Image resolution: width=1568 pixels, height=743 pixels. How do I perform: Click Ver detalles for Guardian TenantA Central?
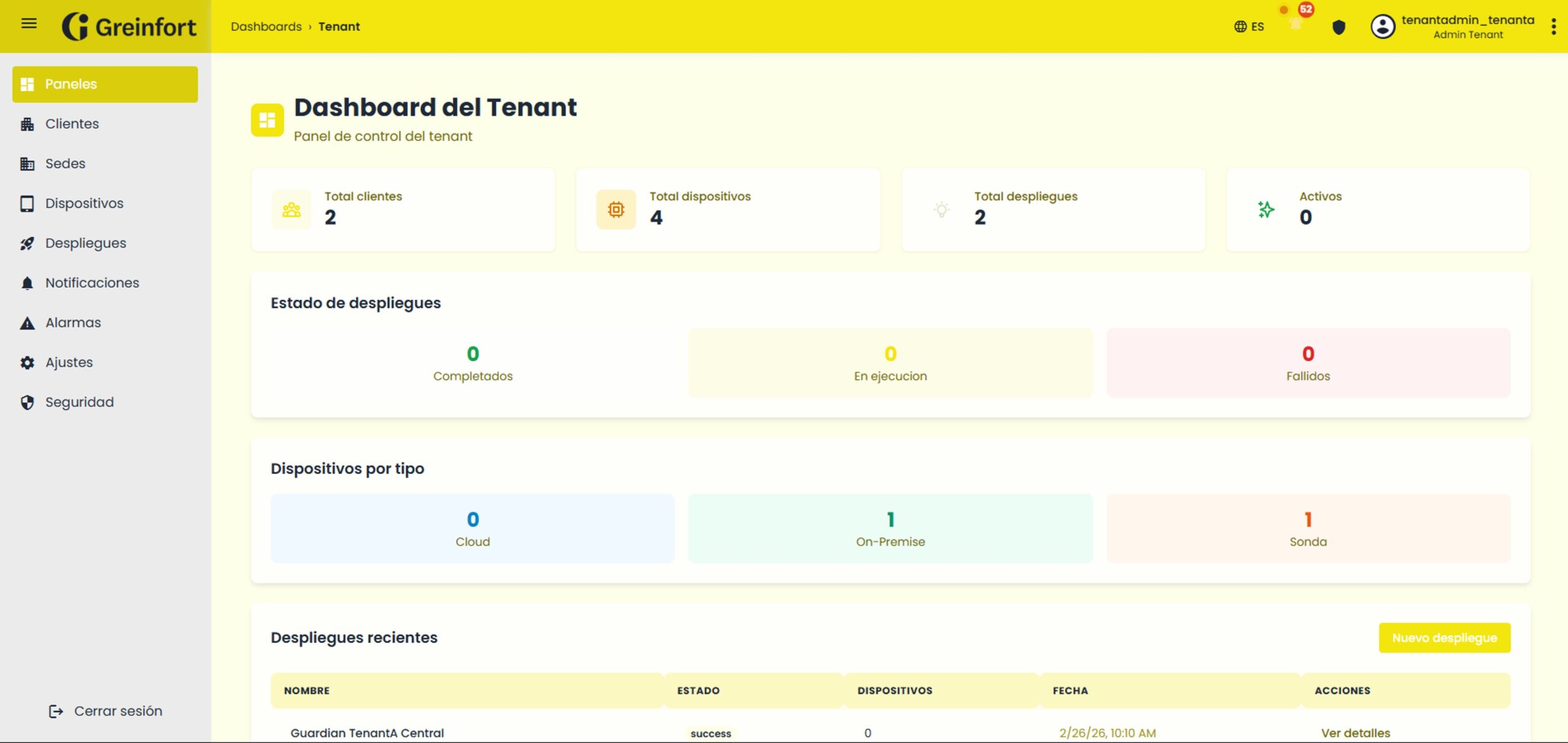click(x=1355, y=733)
